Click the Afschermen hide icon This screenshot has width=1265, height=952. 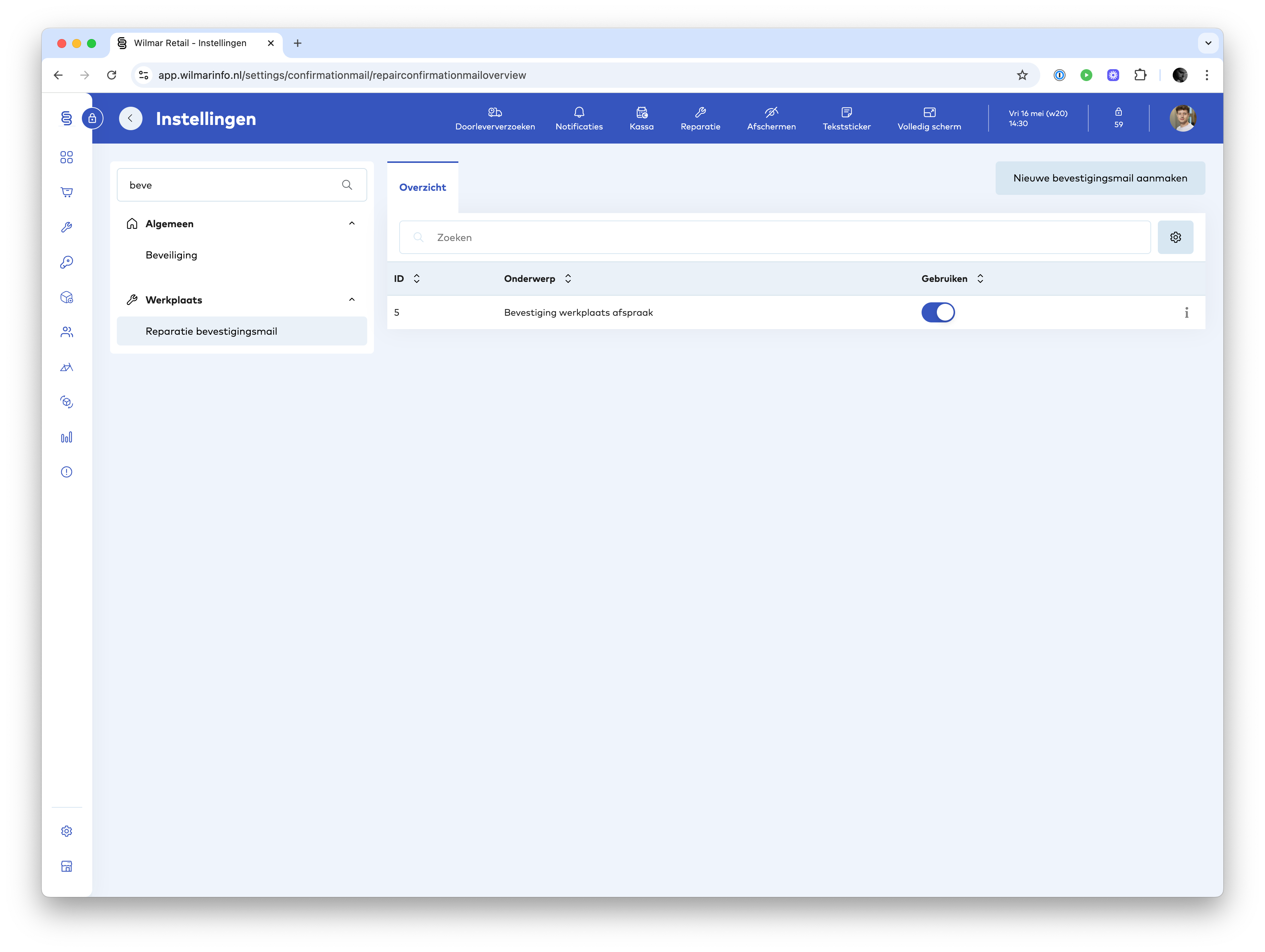click(771, 112)
